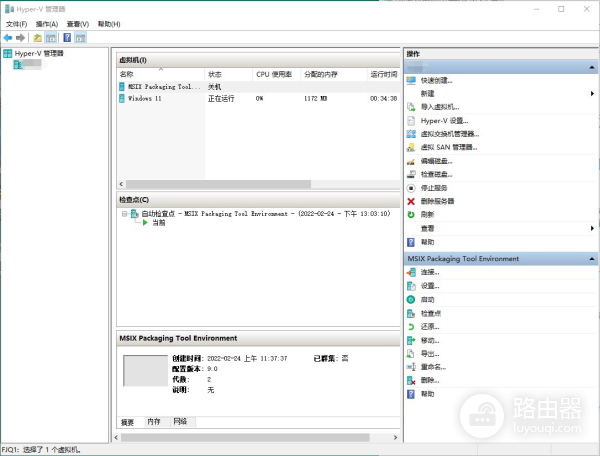600x456 pixels.
Task: Go back using the toolbar back arrow
Action: click(x=8, y=38)
